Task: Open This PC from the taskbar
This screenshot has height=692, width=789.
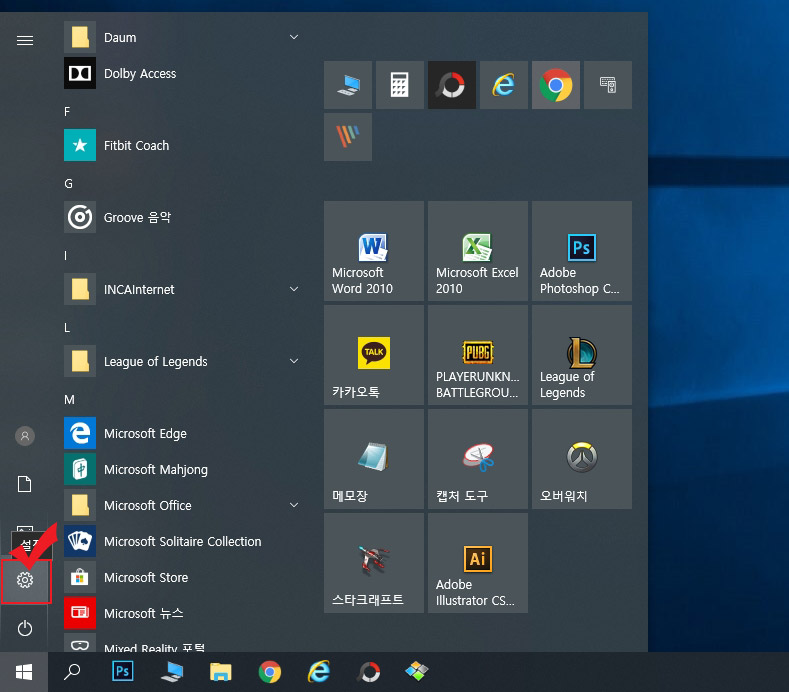Action: tap(172, 672)
